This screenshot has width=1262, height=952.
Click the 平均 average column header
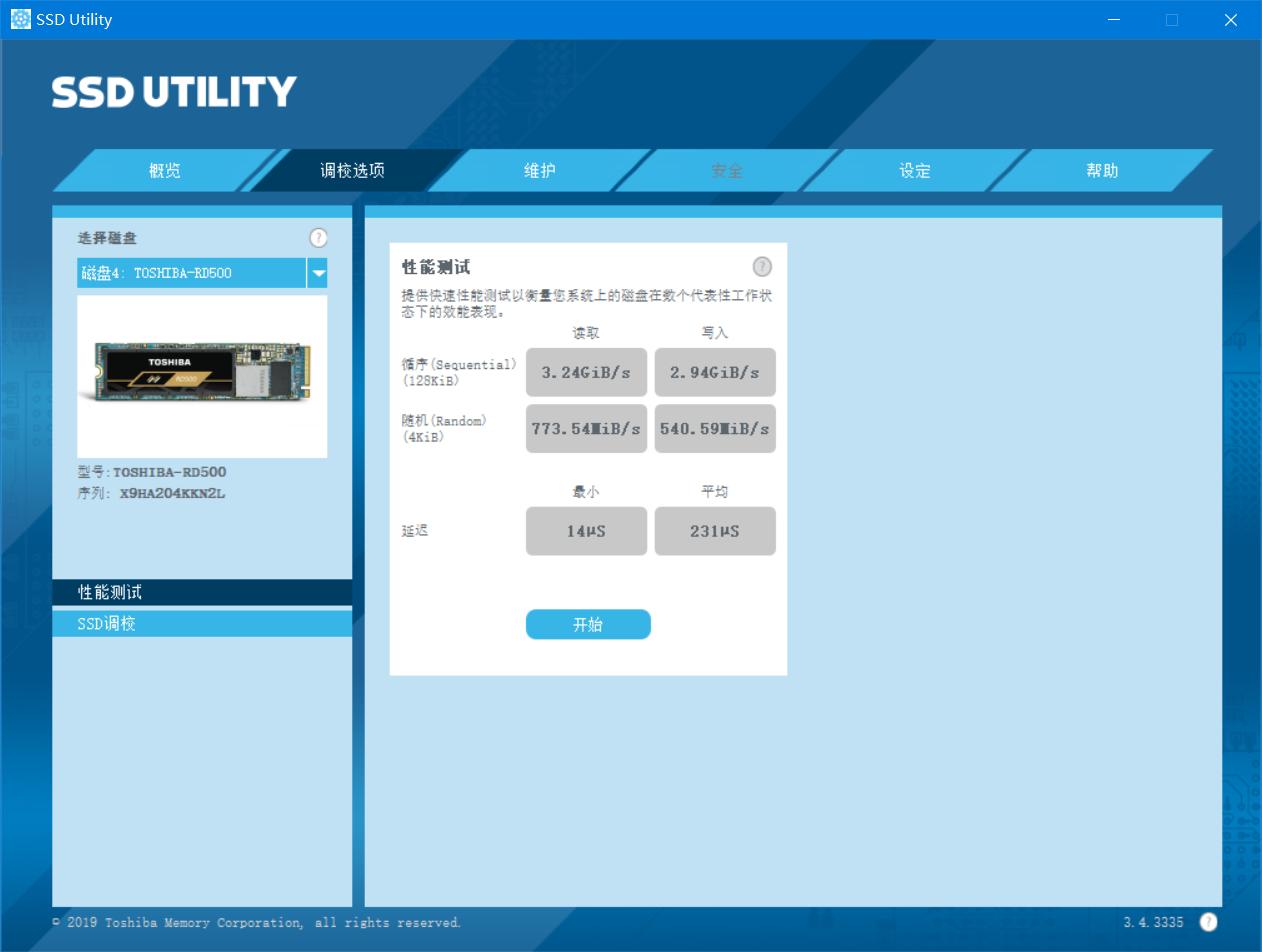tap(715, 491)
